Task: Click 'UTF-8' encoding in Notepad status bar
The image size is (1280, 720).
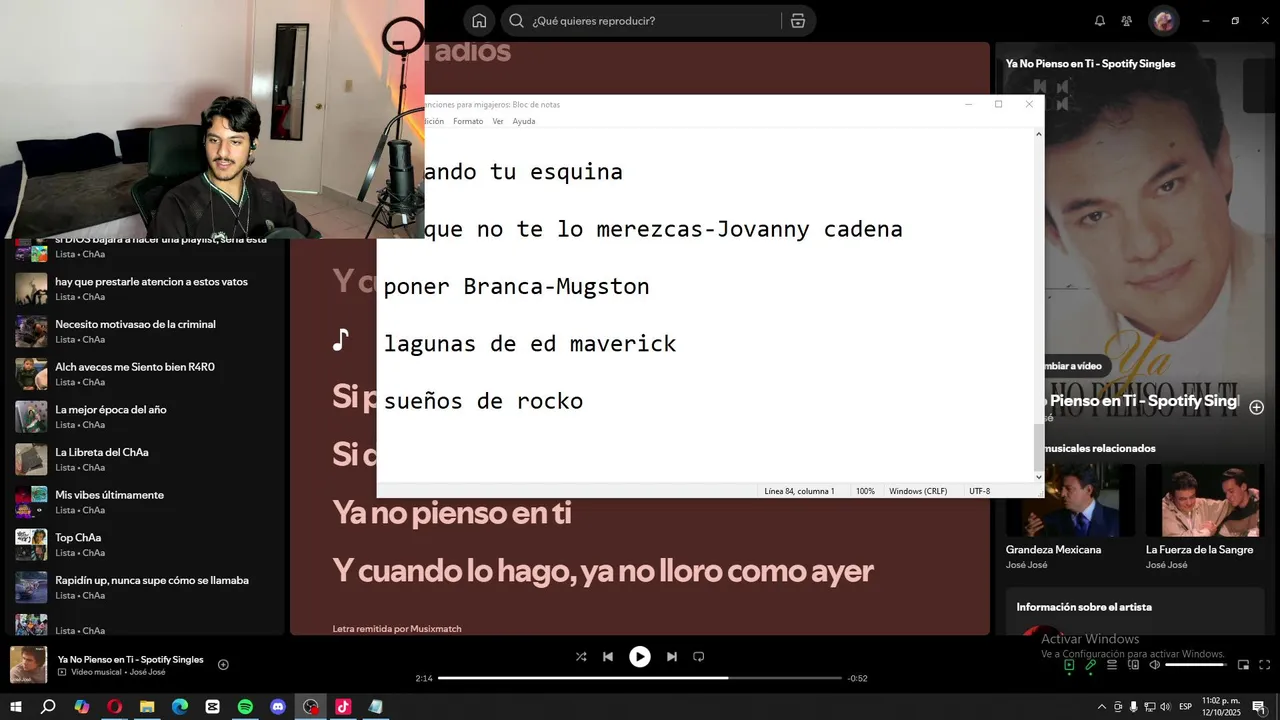Action: 980,491
